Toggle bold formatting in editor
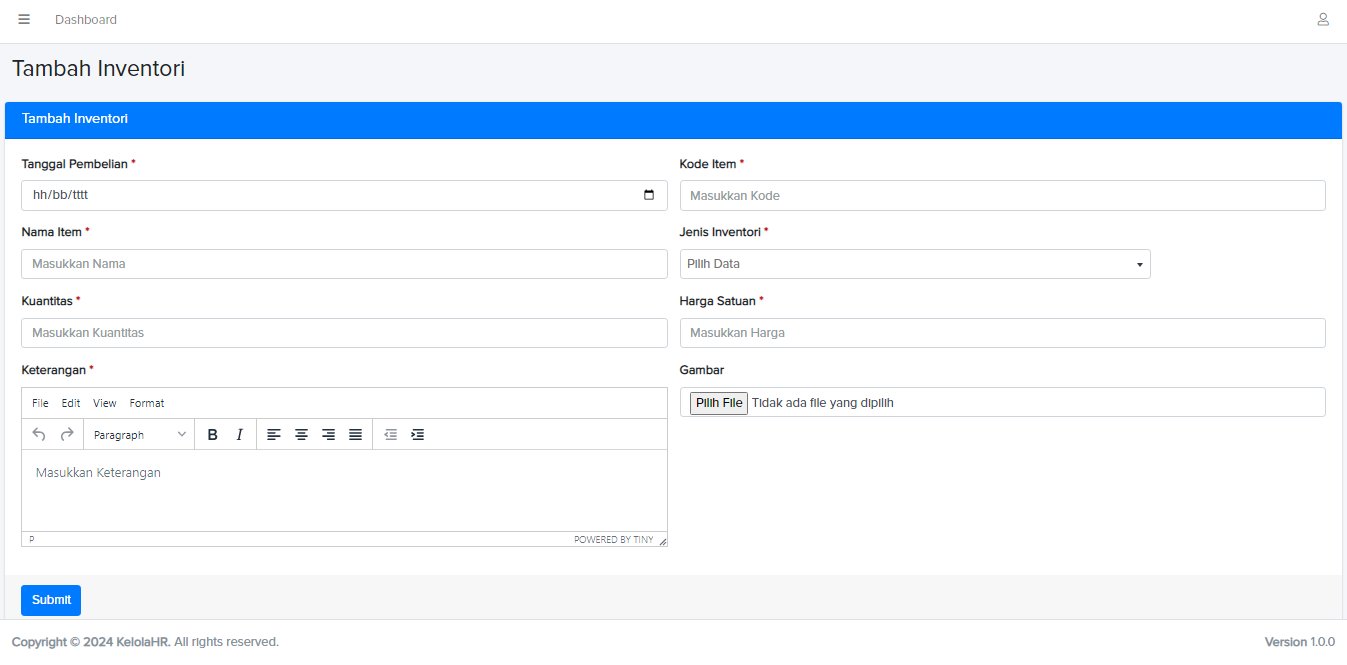Screen dimensions: 1347x665 click(212, 435)
